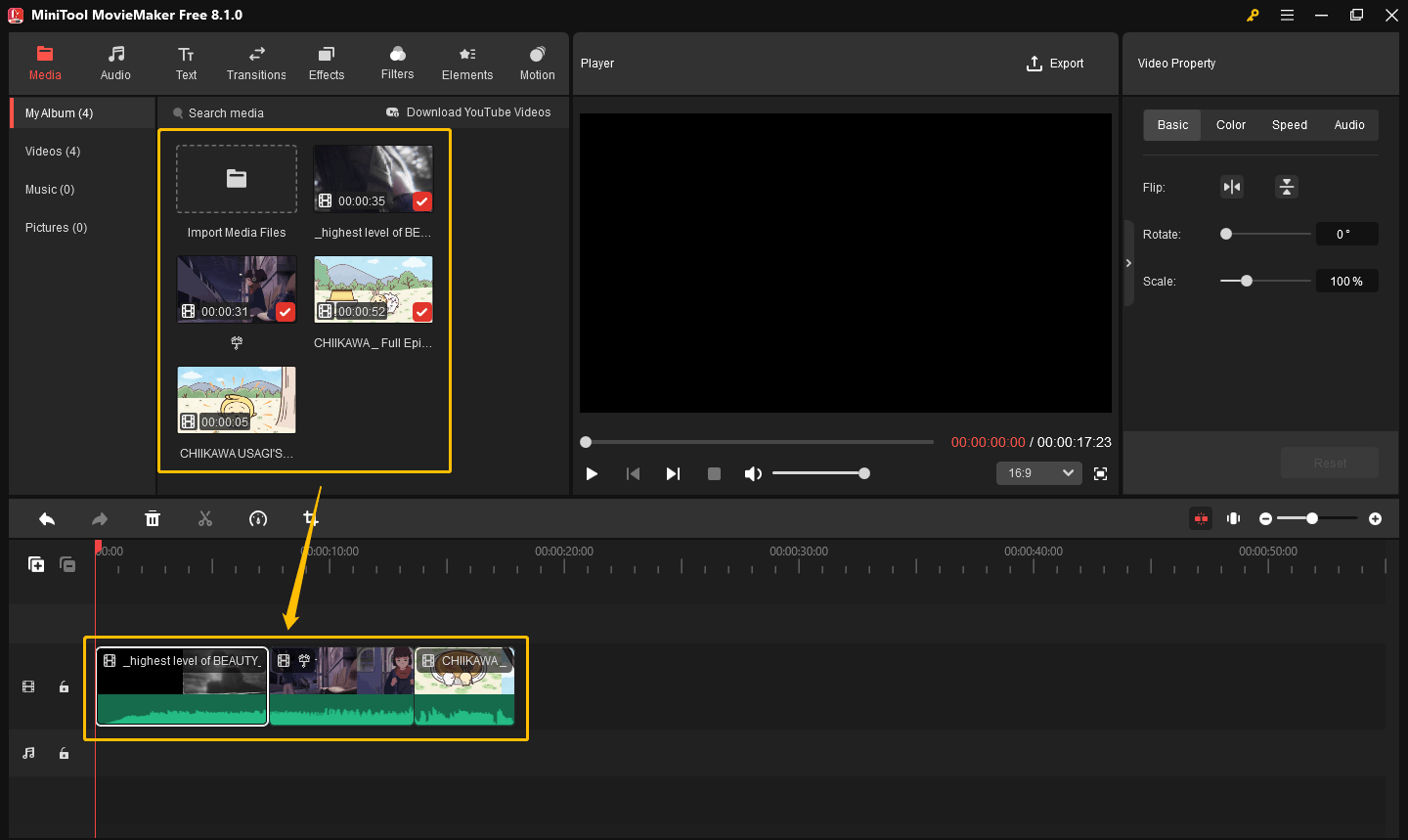The width and height of the screenshot is (1408, 840).
Task: Play the video preview
Action: point(592,473)
